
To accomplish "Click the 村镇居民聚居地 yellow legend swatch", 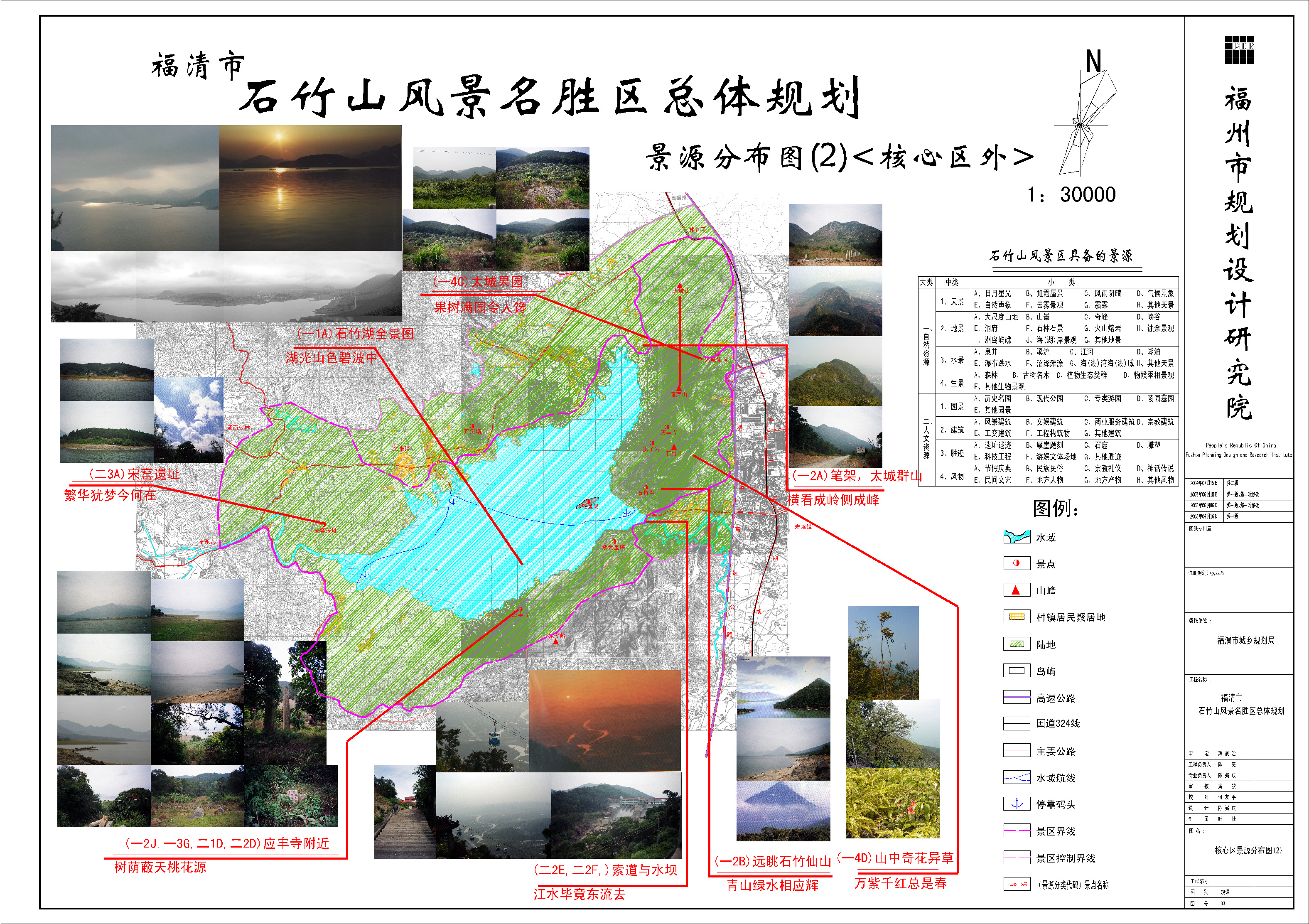I will click(1017, 617).
